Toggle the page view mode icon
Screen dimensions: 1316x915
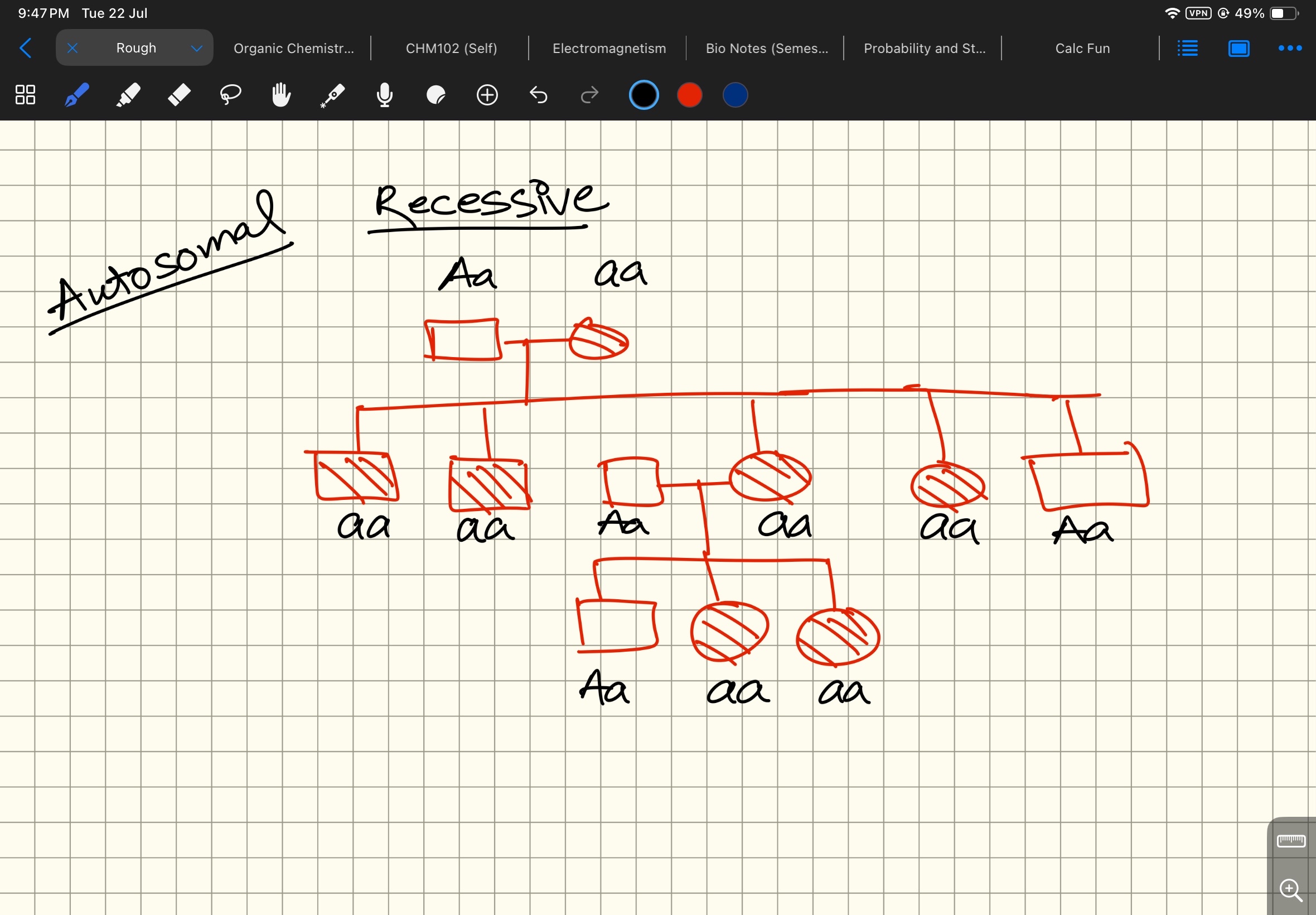coord(1238,48)
